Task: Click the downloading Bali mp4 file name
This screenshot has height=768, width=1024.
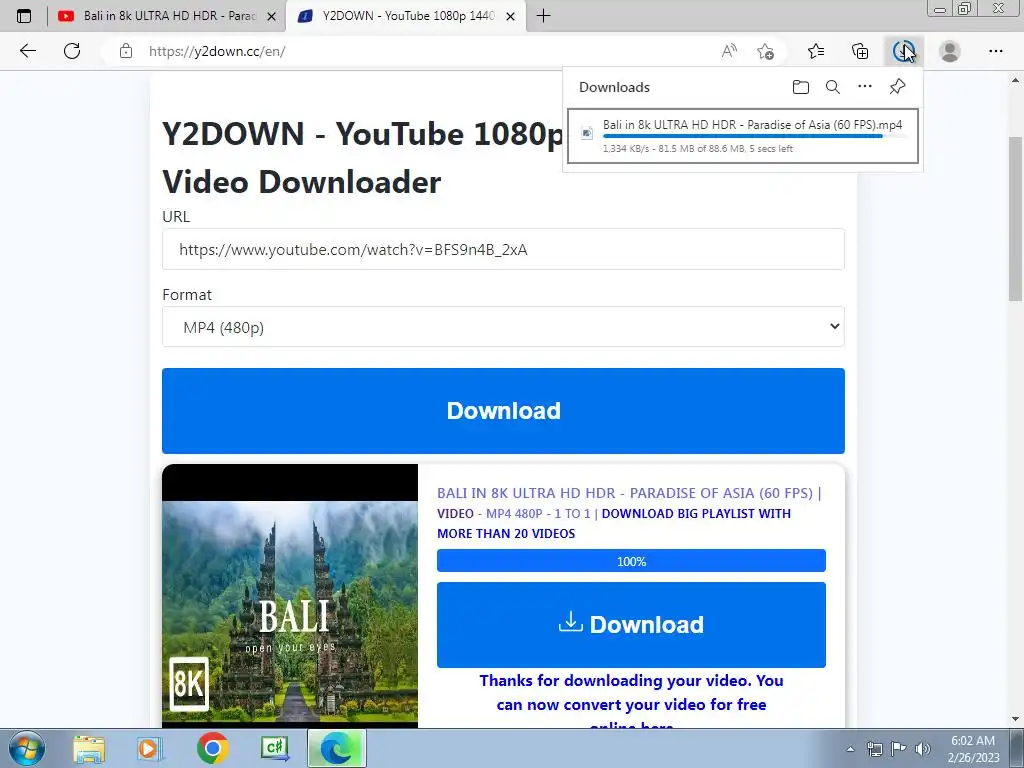Action: (x=752, y=124)
